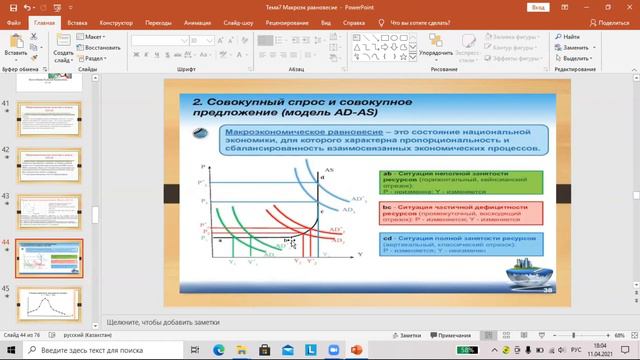This screenshot has height=360, width=640.
Task: Toggle strikethrough formatting (abc)
Action: 178,55
